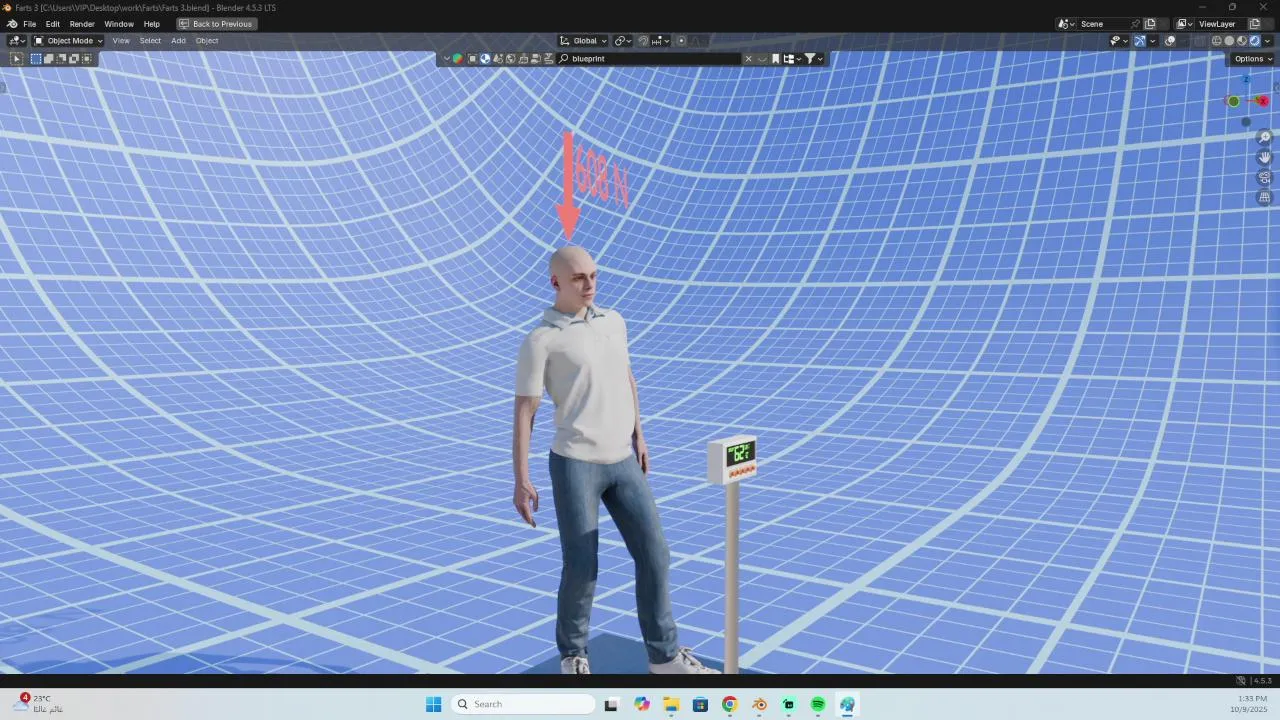This screenshot has height=720, width=1280.
Task: Toggle the globe world filter icon
Action: (511, 59)
